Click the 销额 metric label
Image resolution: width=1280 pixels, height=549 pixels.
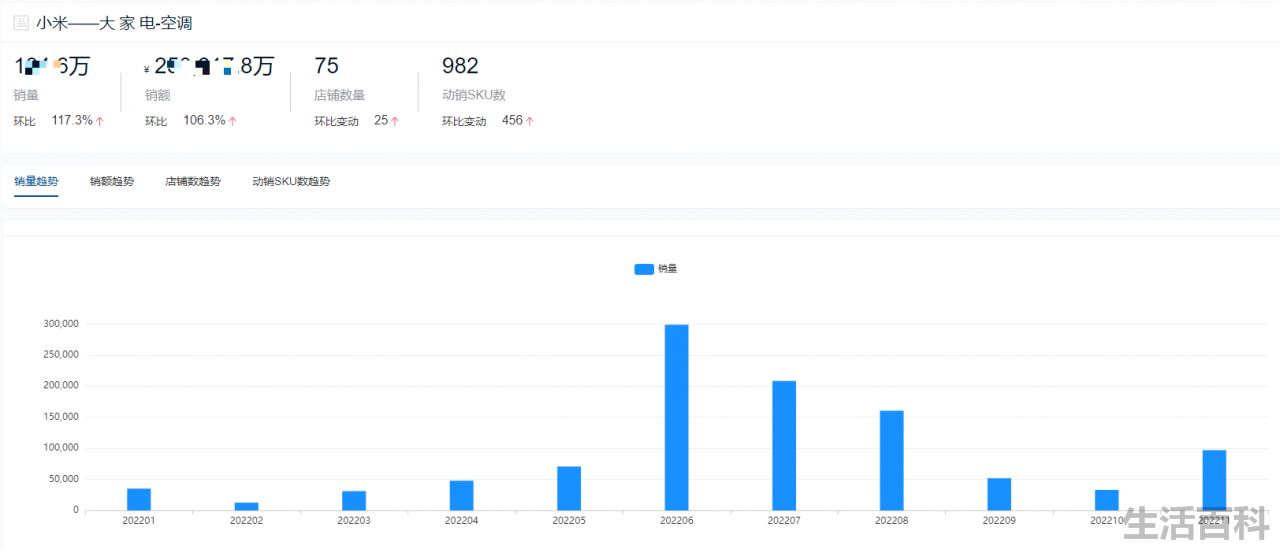tap(157, 95)
